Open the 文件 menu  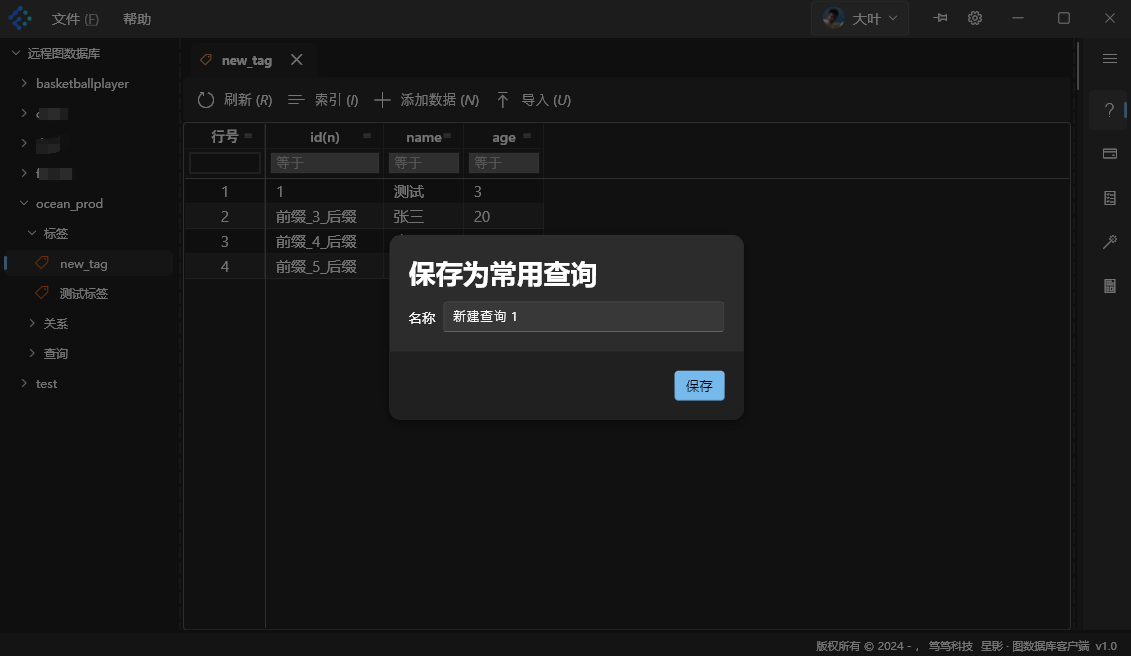tap(74, 19)
